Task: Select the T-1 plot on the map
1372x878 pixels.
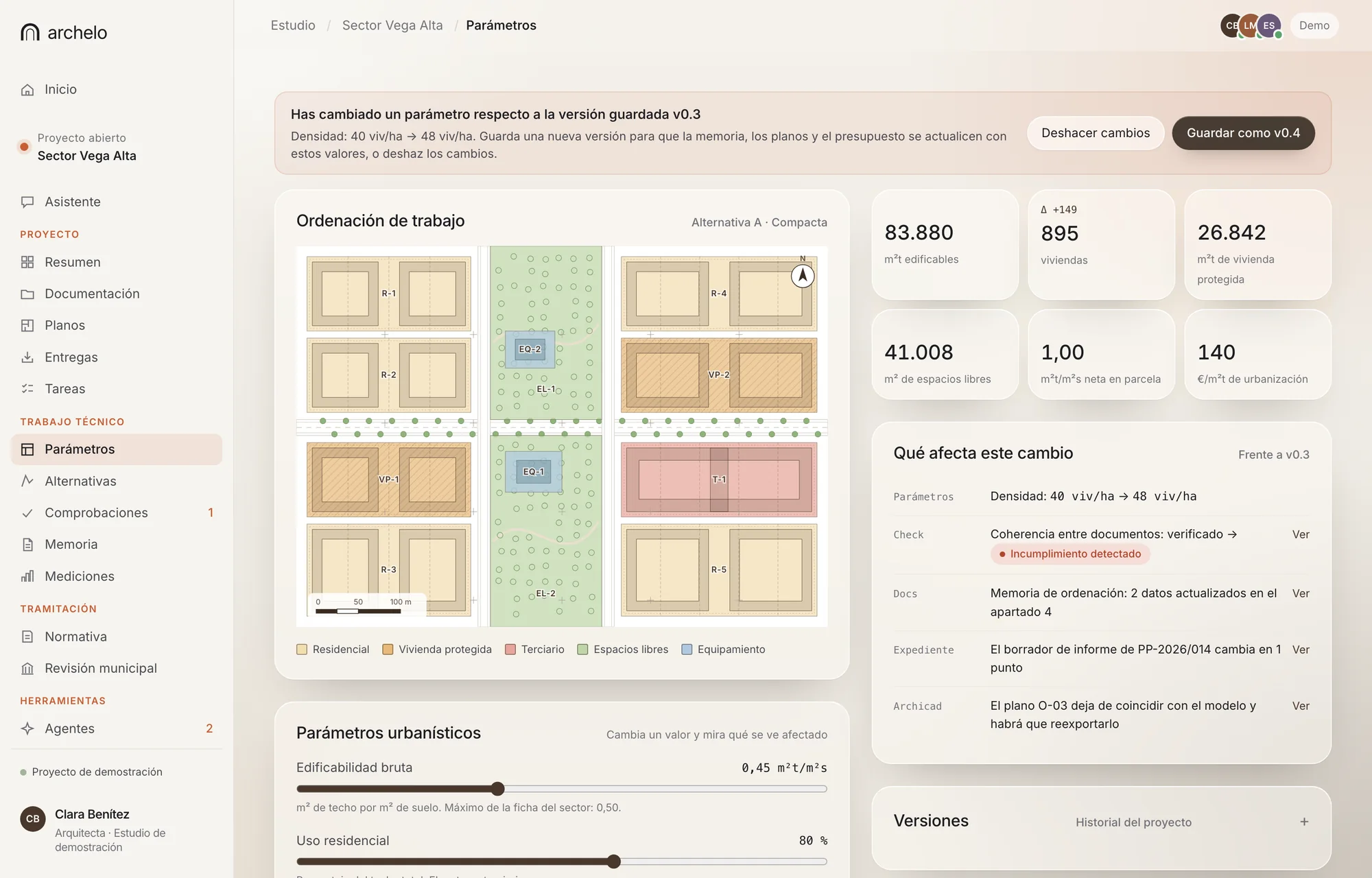Action: [x=719, y=479]
